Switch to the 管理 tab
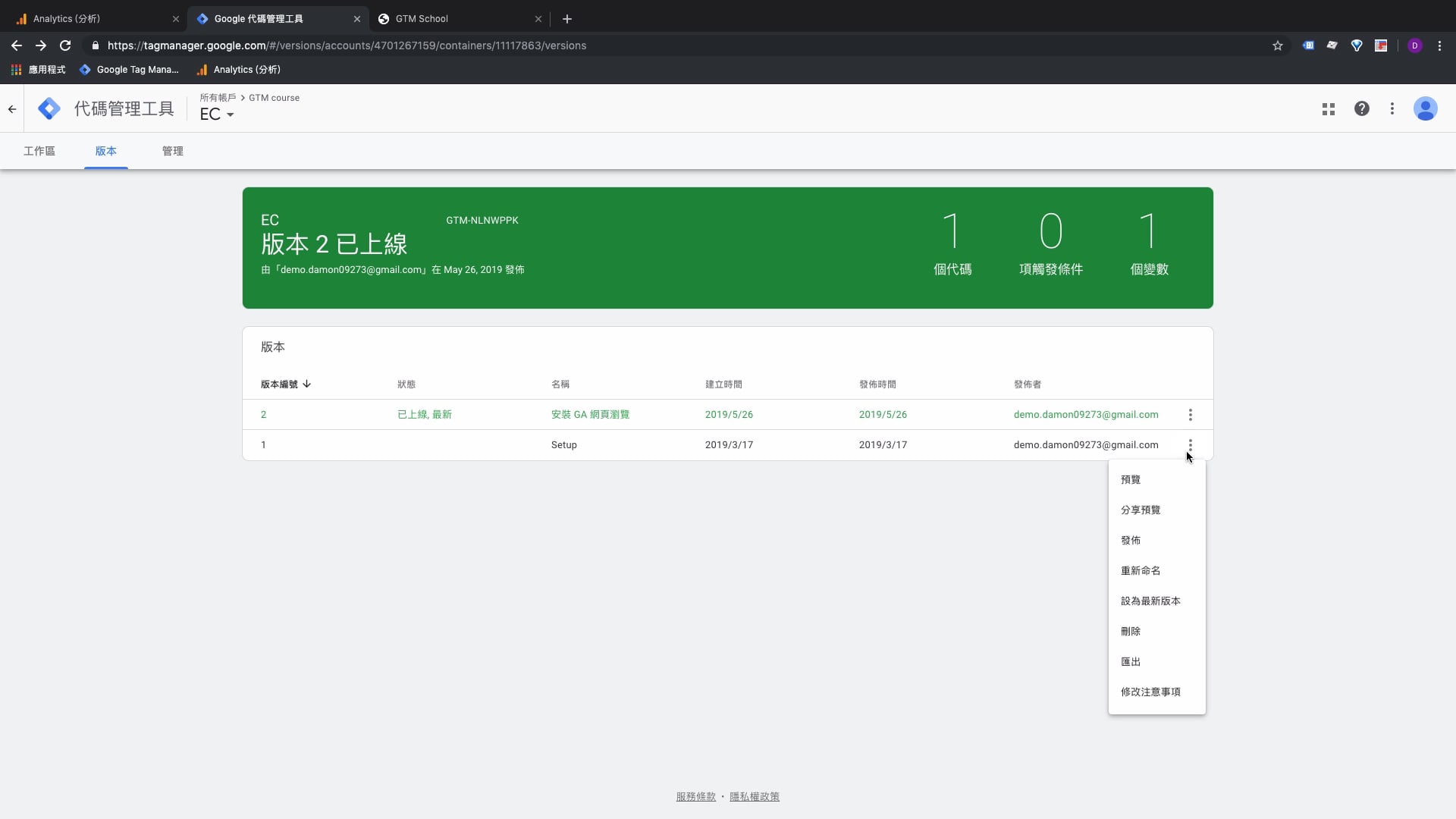This screenshot has width=1456, height=819. [172, 151]
